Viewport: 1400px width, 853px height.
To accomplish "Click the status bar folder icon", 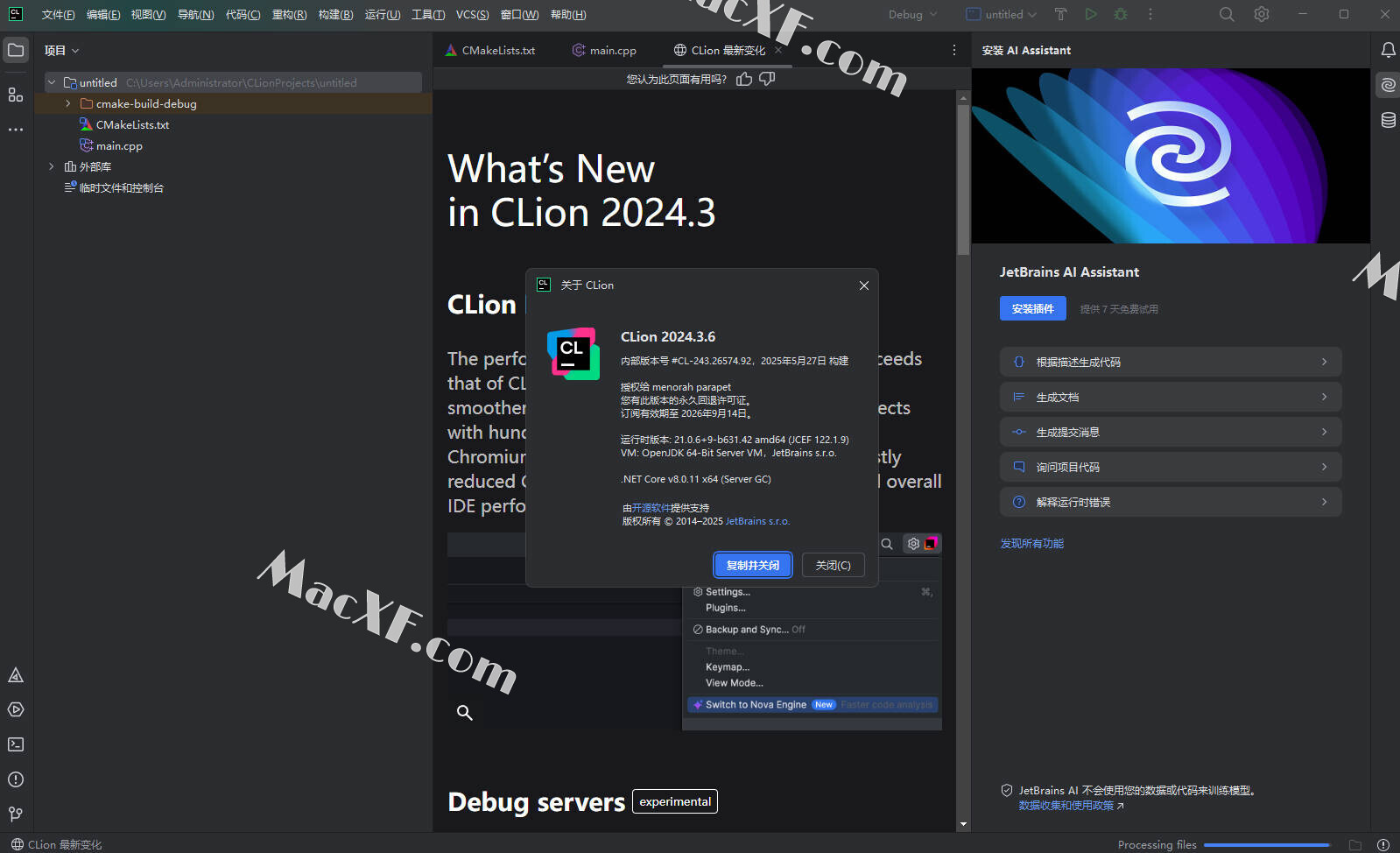I will click(1355, 844).
